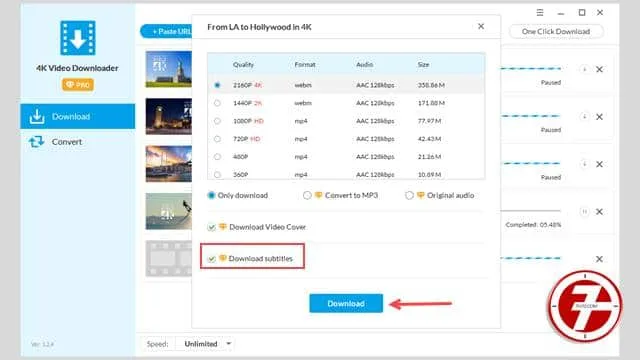Select the 360P quality radio button
The height and width of the screenshot is (360, 640).
coord(217,175)
